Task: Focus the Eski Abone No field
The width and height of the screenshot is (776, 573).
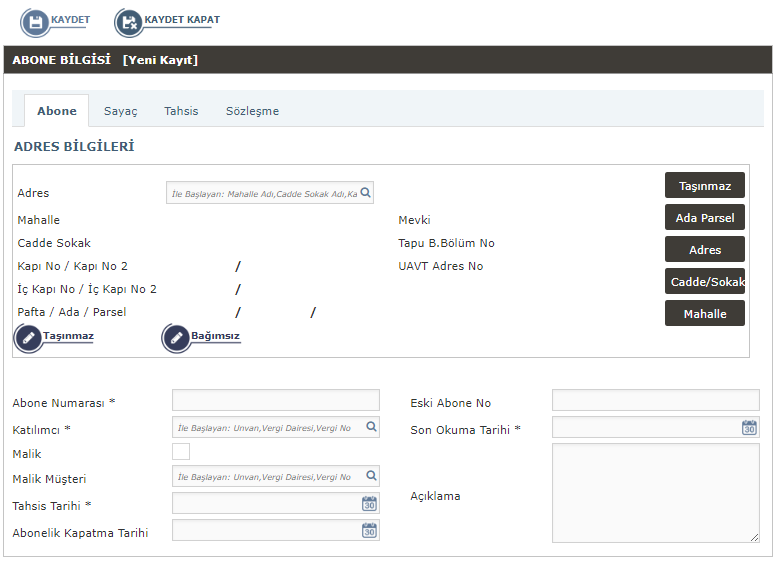Action: point(655,401)
